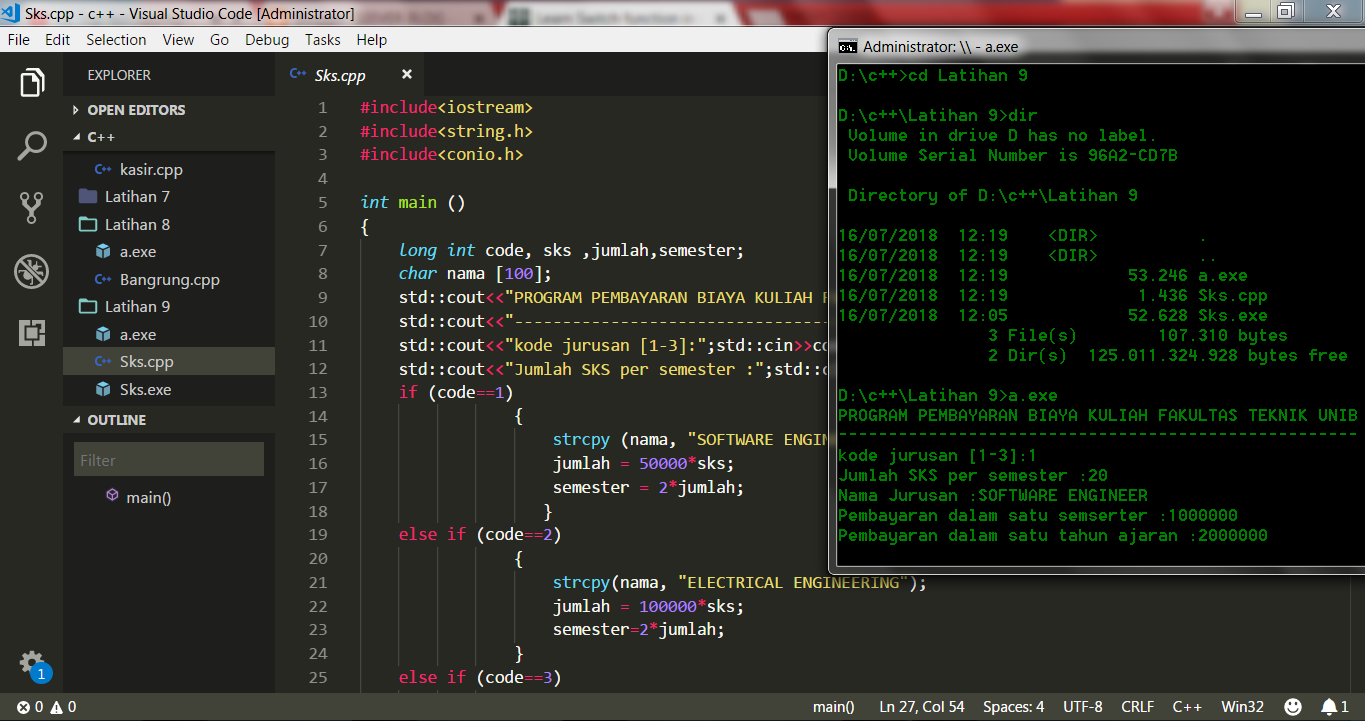The width and height of the screenshot is (1365, 721).
Task: Click the Latihan 9 open-folder icon
Action: click(x=88, y=306)
